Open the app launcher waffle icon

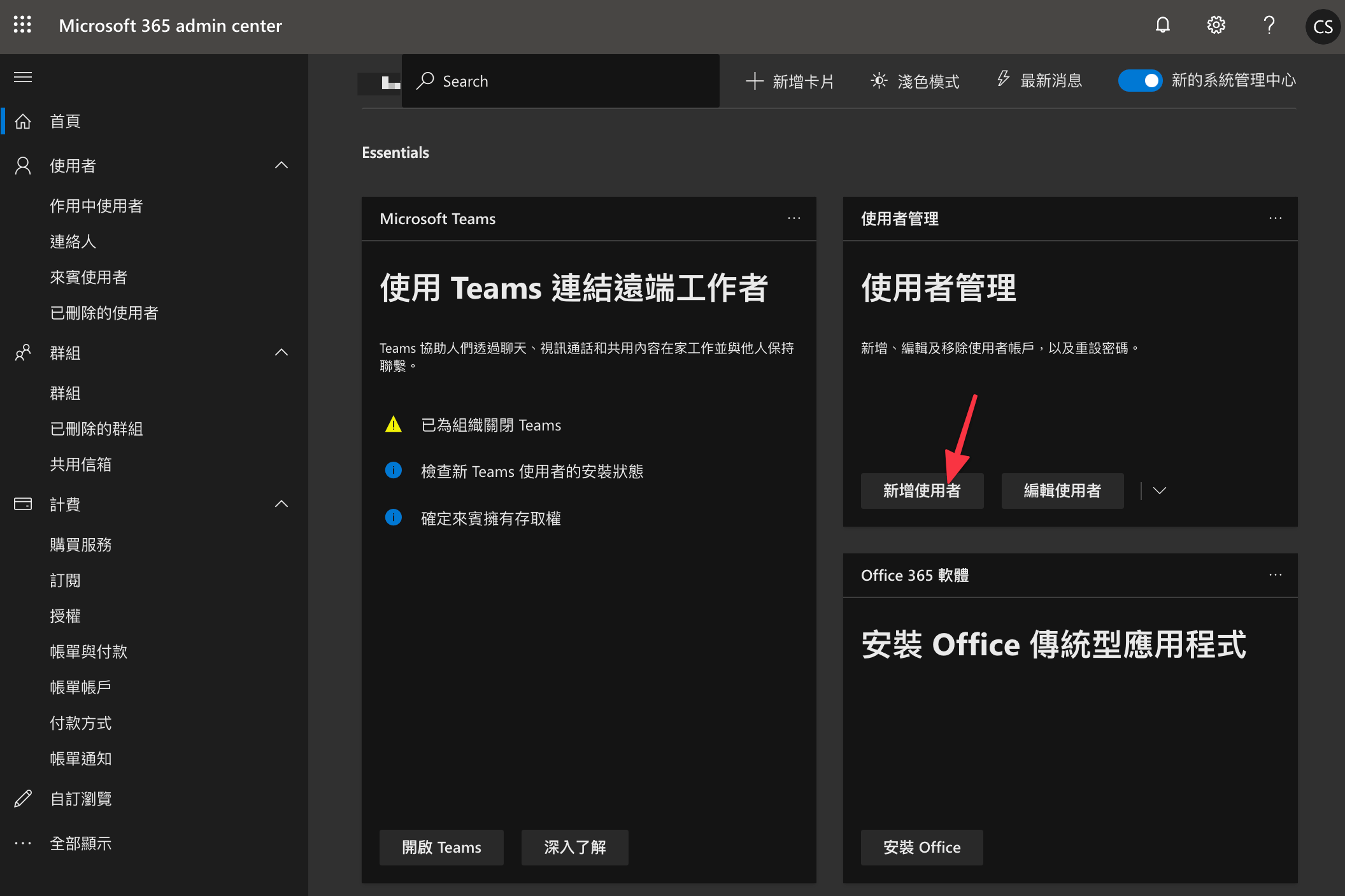[x=22, y=25]
